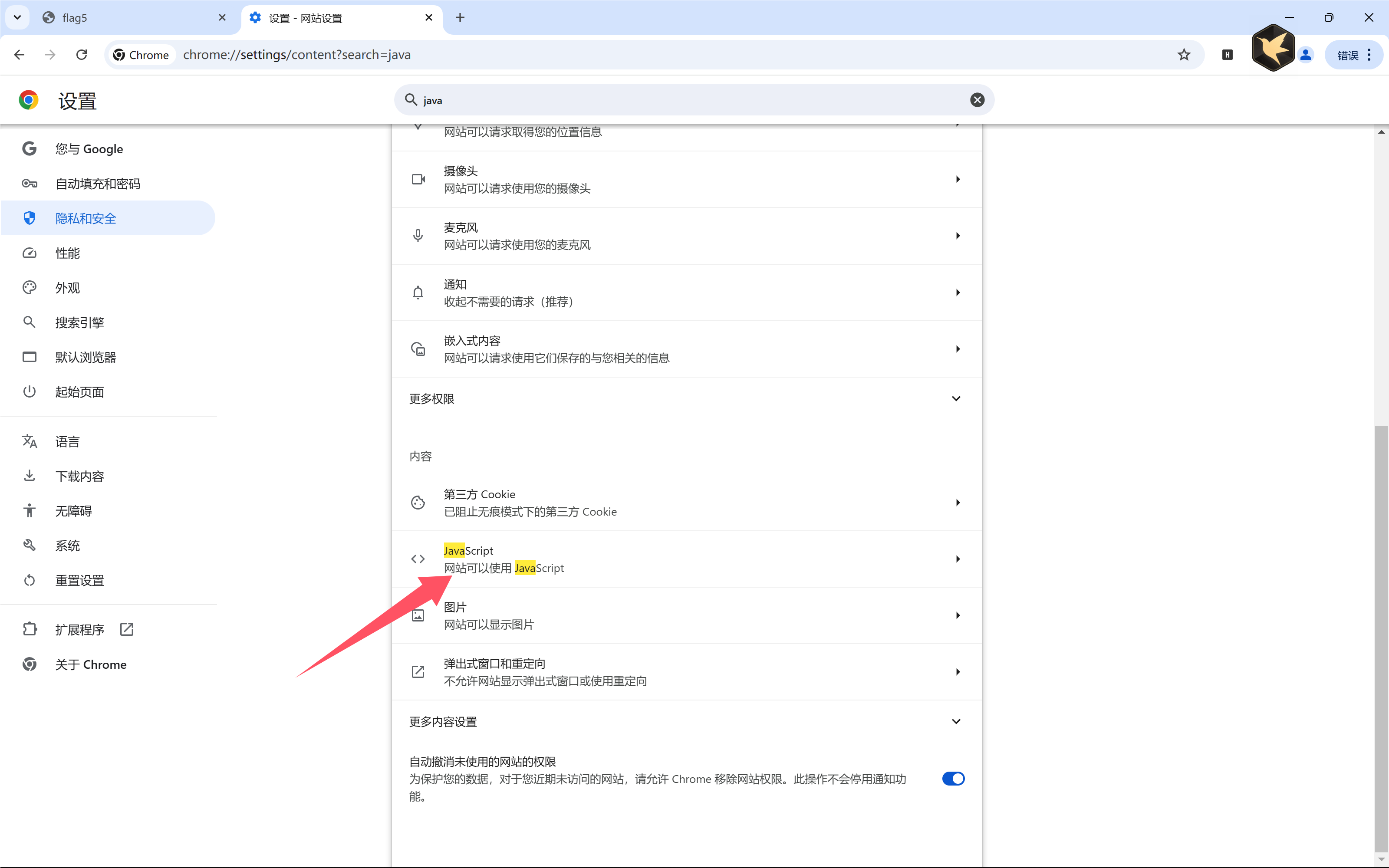The width and height of the screenshot is (1389, 868).
Task: Click the Google G icon in sidebar
Action: [29, 149]
